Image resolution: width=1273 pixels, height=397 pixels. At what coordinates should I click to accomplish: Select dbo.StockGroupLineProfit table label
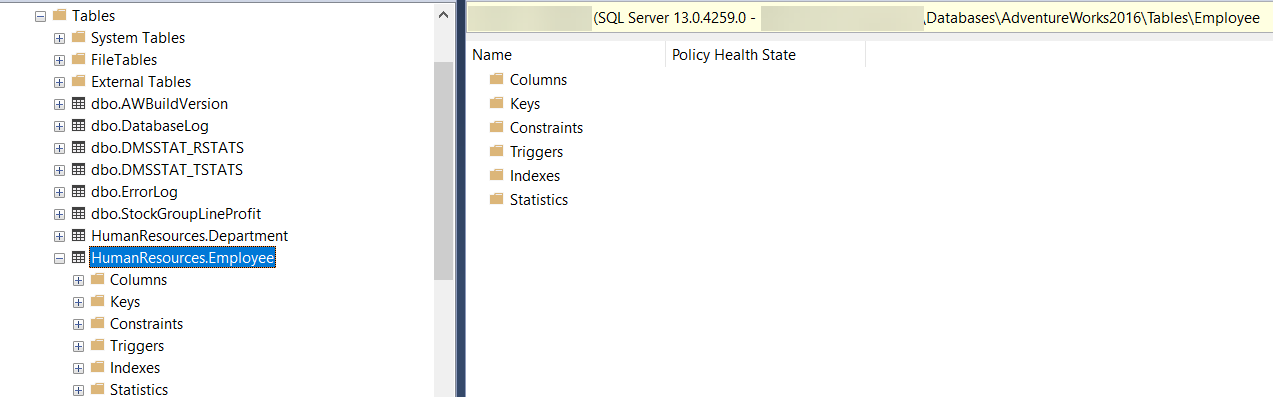[x=176, y=214]
